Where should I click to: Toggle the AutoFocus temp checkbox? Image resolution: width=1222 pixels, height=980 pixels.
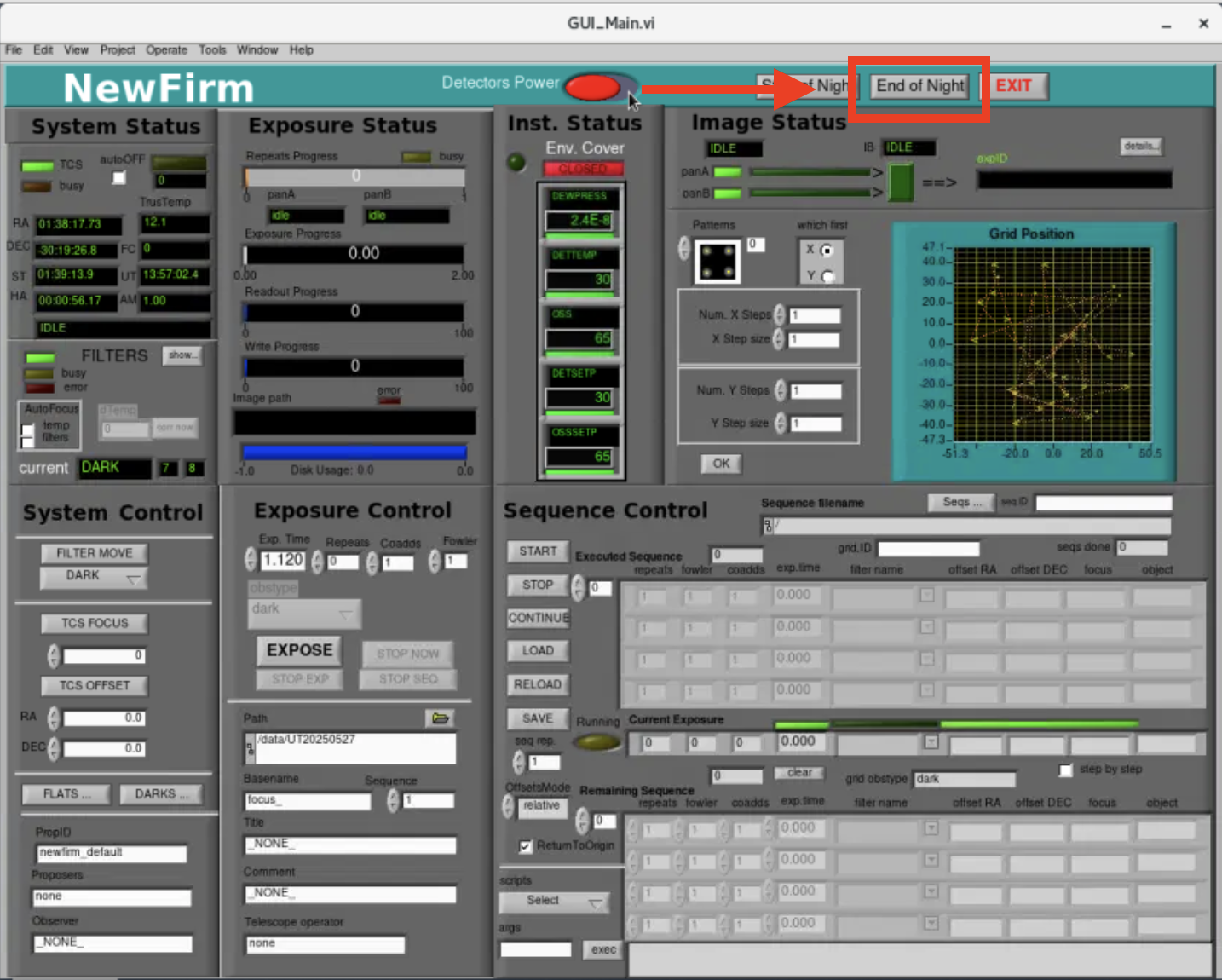point(28,429)
